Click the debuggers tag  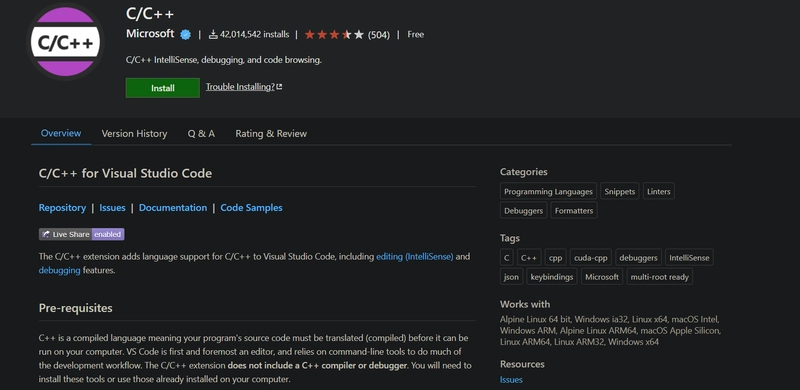click(638, 258)
